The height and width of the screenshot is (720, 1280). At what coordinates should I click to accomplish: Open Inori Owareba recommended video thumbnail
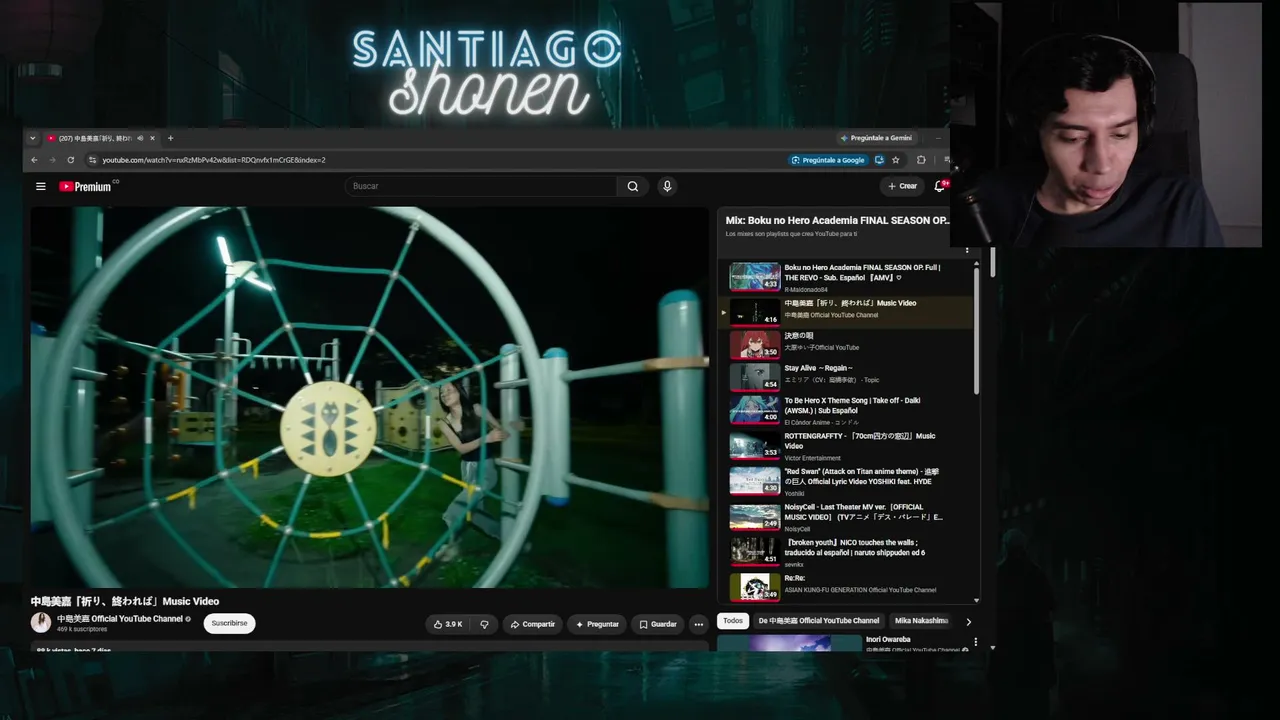tap(789, 643)
